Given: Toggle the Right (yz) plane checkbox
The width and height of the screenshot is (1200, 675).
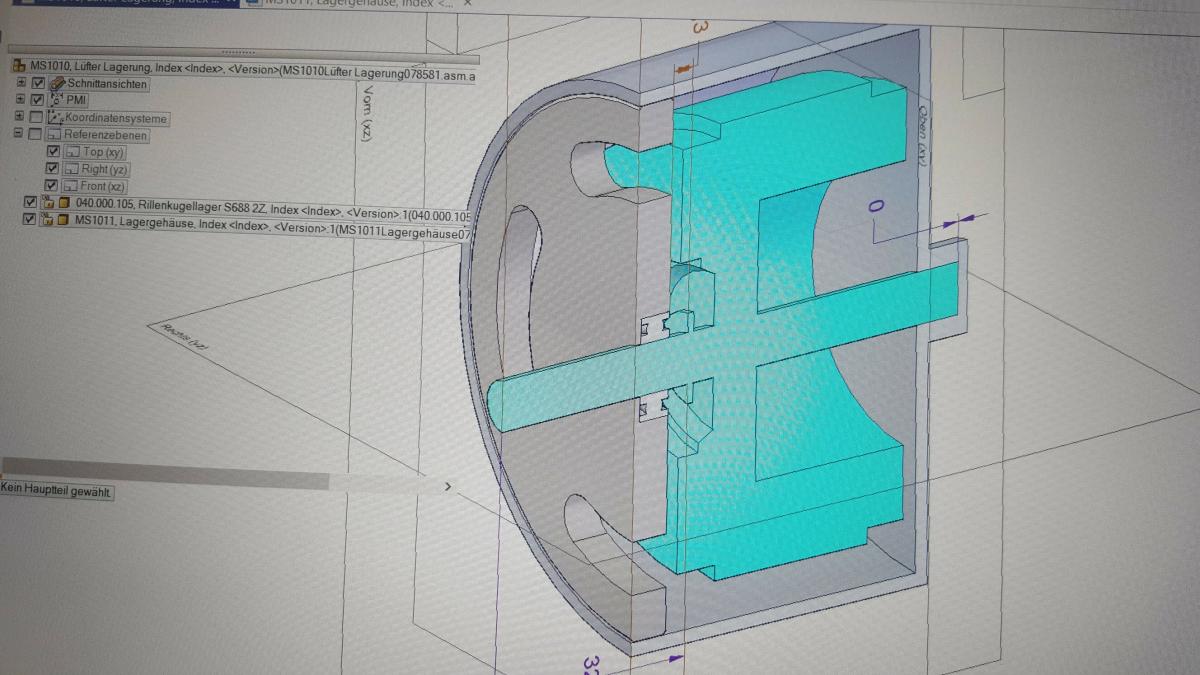Looking at the screenshot, I should 53,169.
